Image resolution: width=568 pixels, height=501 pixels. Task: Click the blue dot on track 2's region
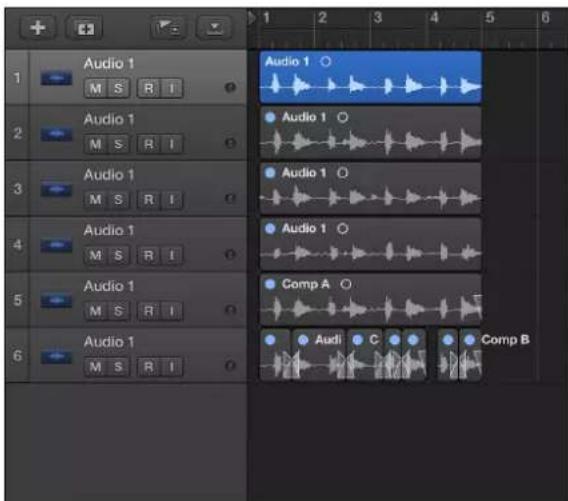click(x=270, y=117)
